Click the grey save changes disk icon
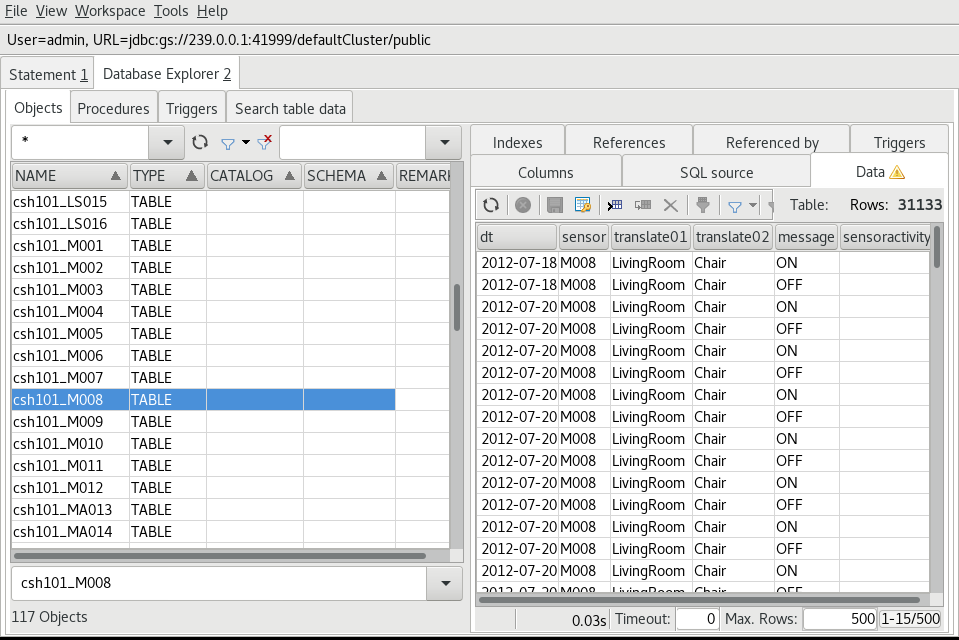Image resolution: width=959 pixels, height=640 pixels. tap(554, 205)
